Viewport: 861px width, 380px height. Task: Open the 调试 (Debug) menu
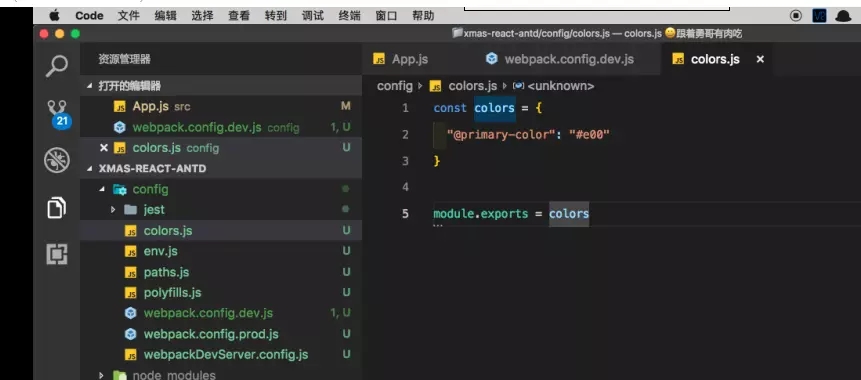[x=312, y=16]
